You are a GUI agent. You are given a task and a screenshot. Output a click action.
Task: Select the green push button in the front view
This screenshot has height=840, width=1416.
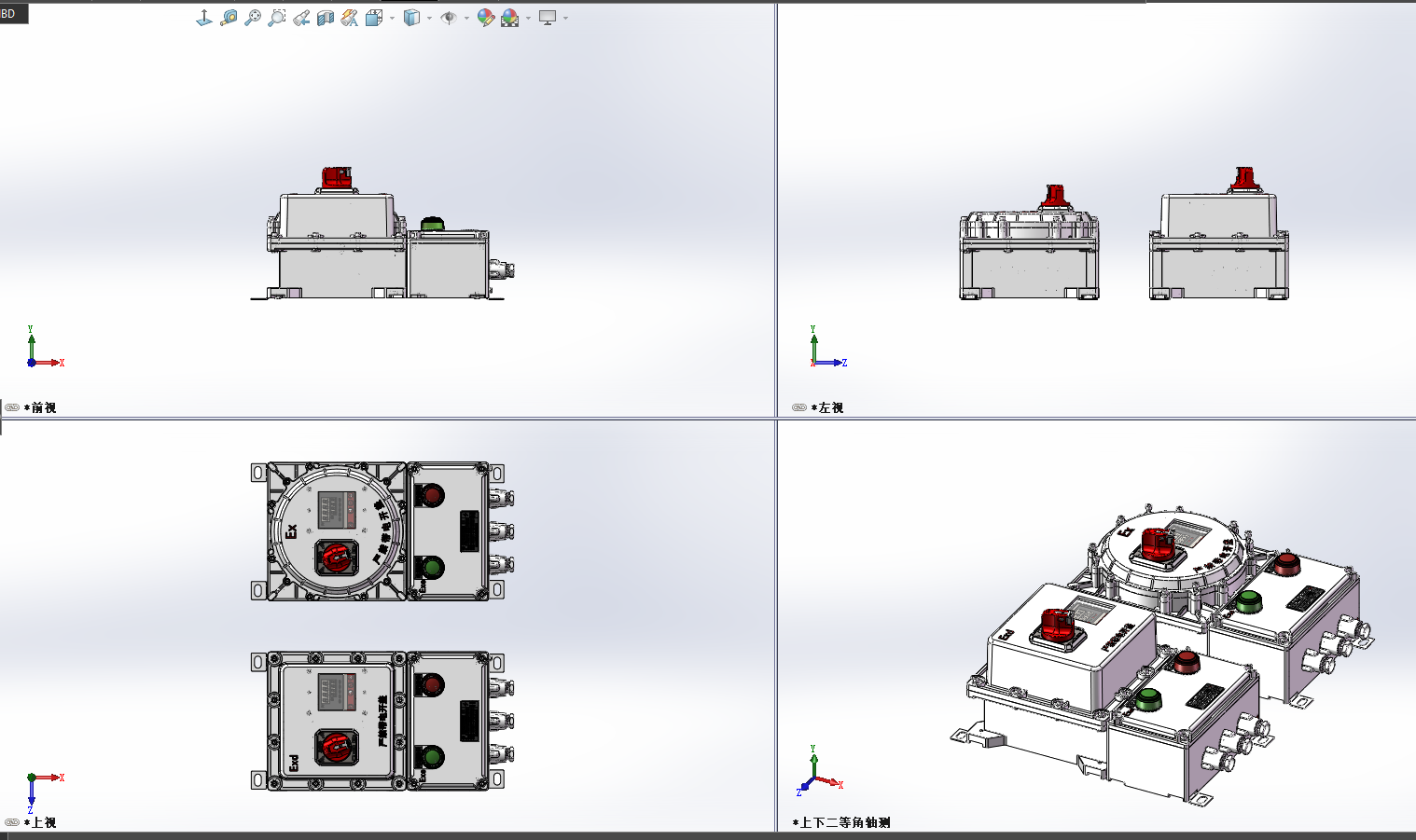point(432,224)
